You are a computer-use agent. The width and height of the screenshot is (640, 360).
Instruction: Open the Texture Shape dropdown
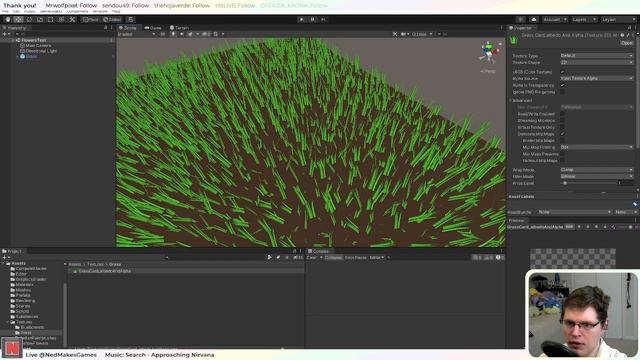pos(597,62)
